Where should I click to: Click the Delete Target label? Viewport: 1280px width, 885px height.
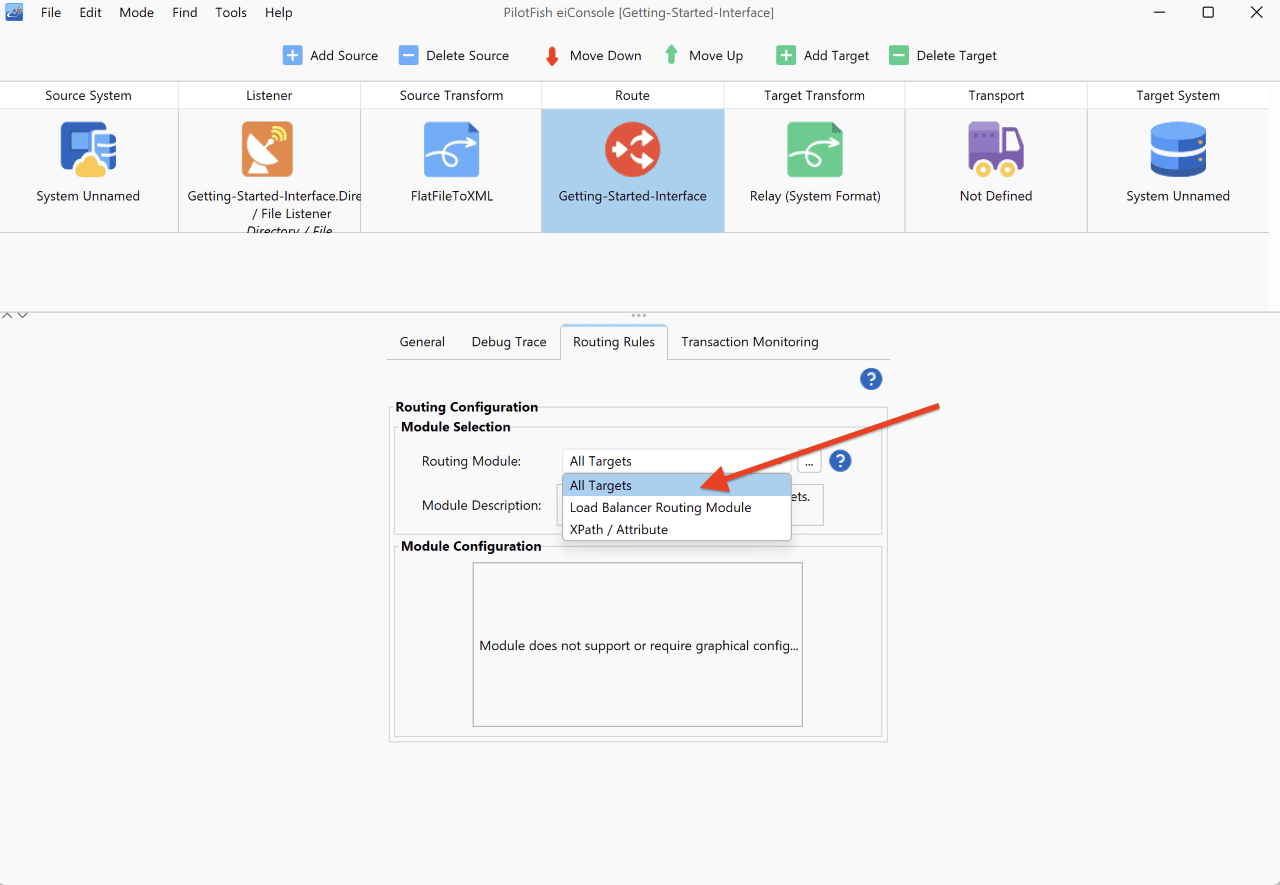(957, 56)
